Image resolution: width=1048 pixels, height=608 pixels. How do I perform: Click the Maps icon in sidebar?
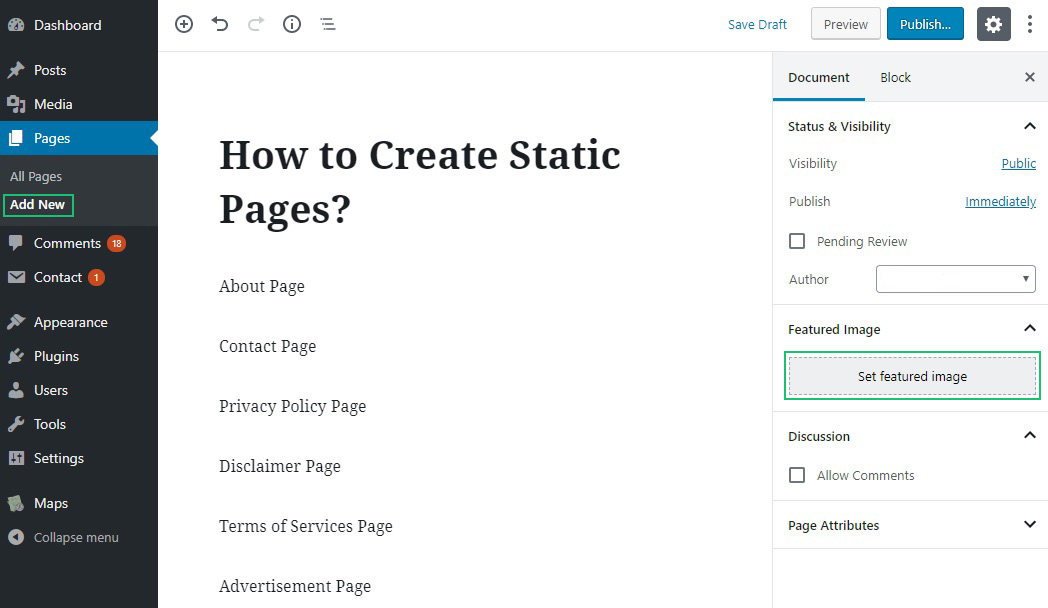(x=16, y=503)
